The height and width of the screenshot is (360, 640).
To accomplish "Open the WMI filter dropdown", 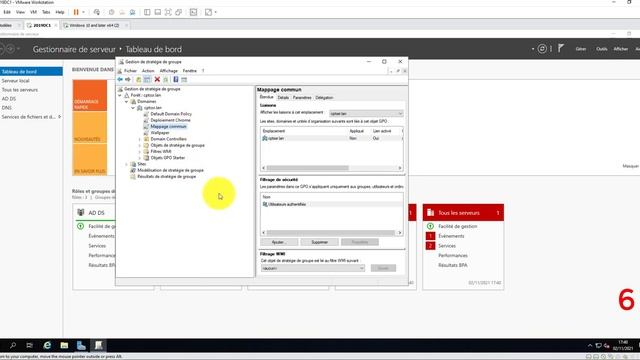I will (313, 268).
